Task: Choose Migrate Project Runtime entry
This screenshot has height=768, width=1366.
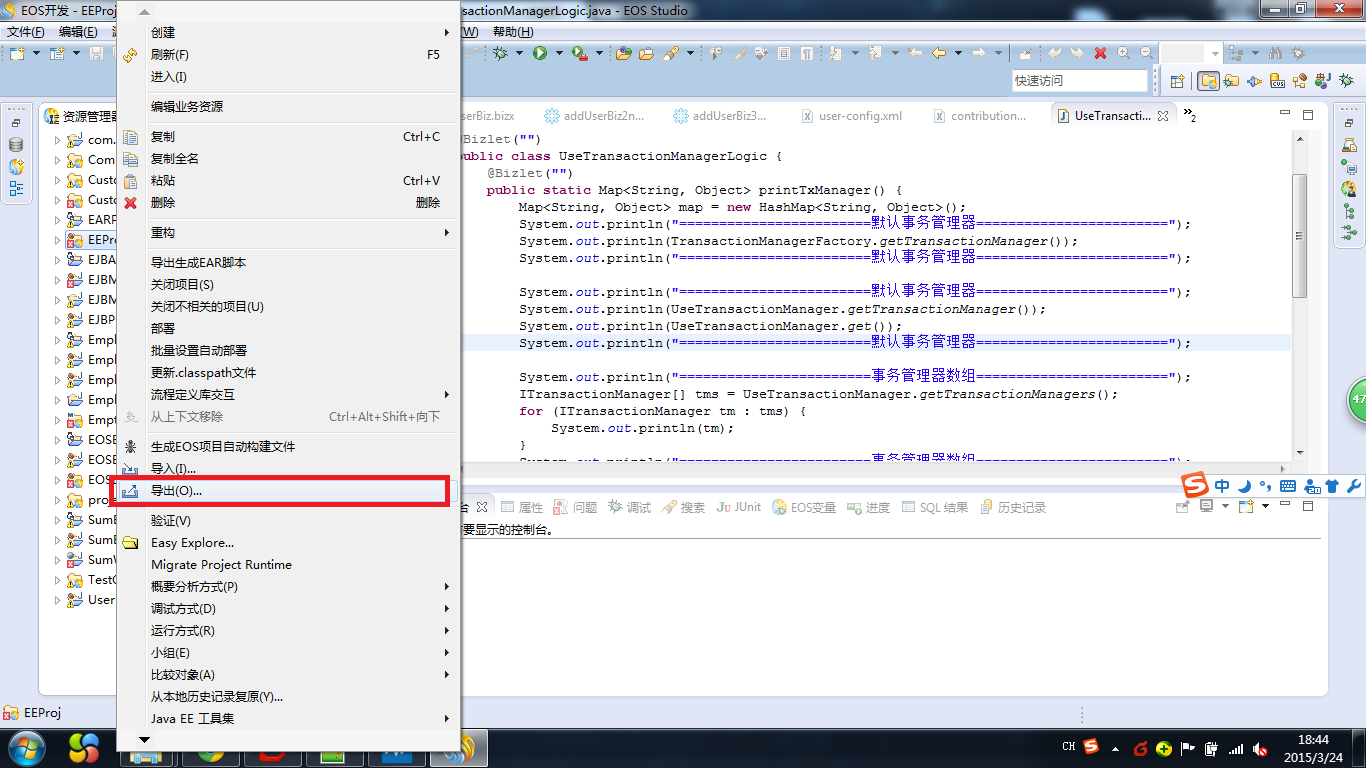Action: pos(288,565)
